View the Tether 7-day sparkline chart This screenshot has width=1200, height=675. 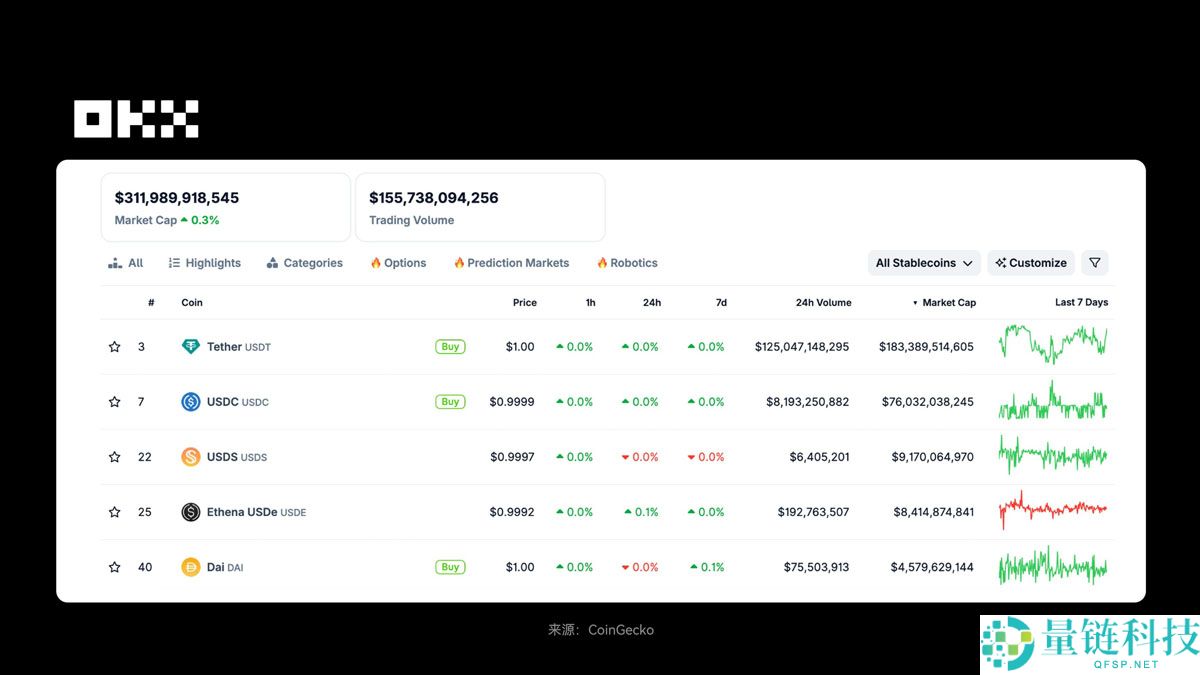(x=1052, y=344)
